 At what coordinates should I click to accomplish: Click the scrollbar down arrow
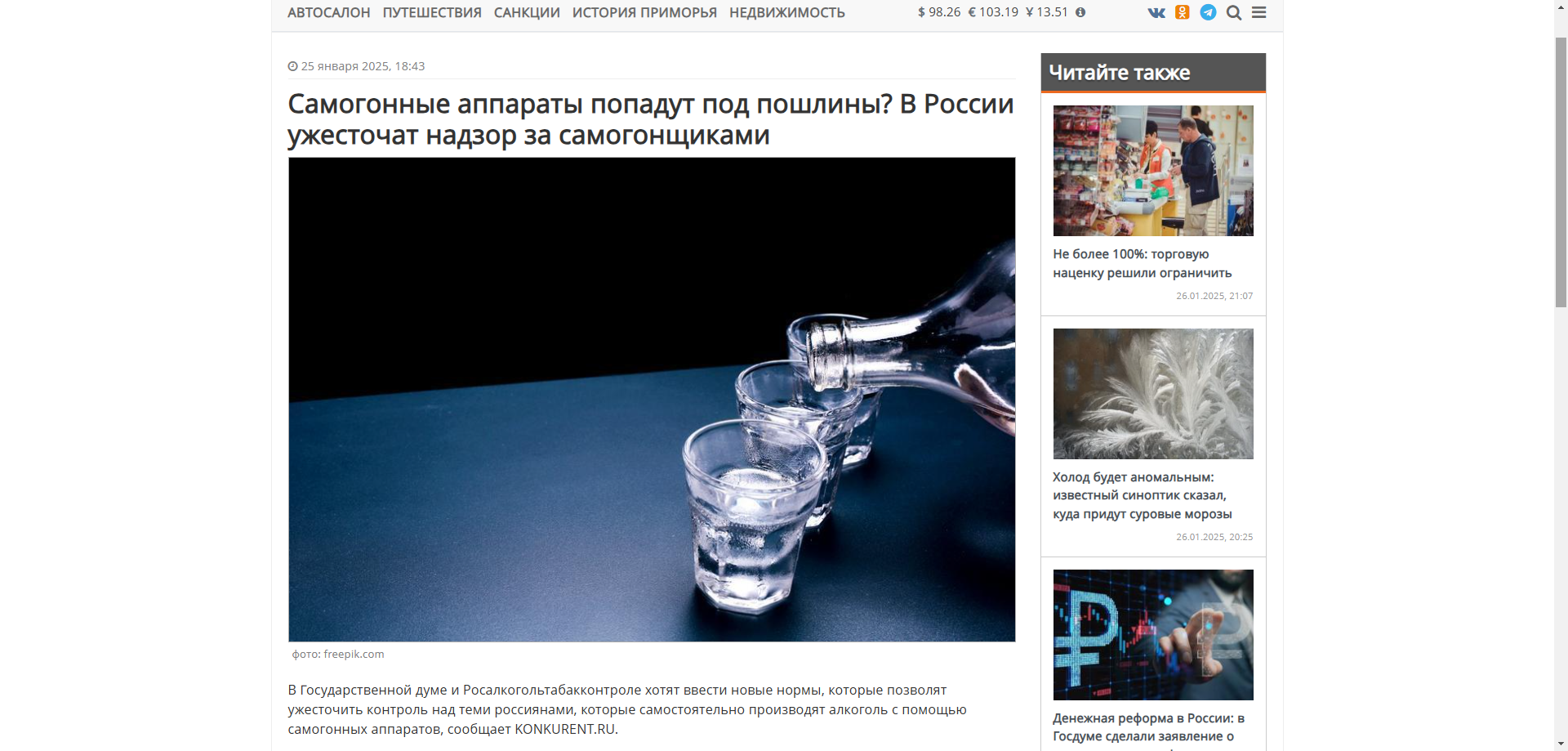click(x=1561, y=744)
